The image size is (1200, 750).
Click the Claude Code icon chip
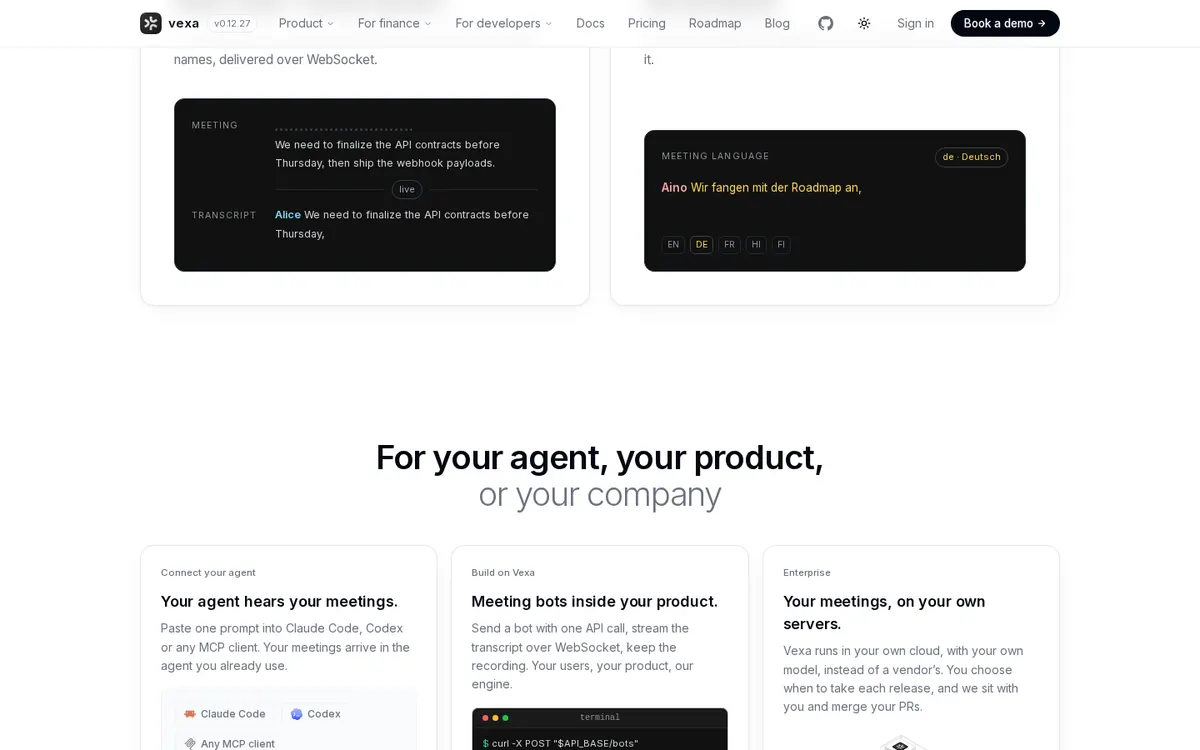[x=225, y=714]
